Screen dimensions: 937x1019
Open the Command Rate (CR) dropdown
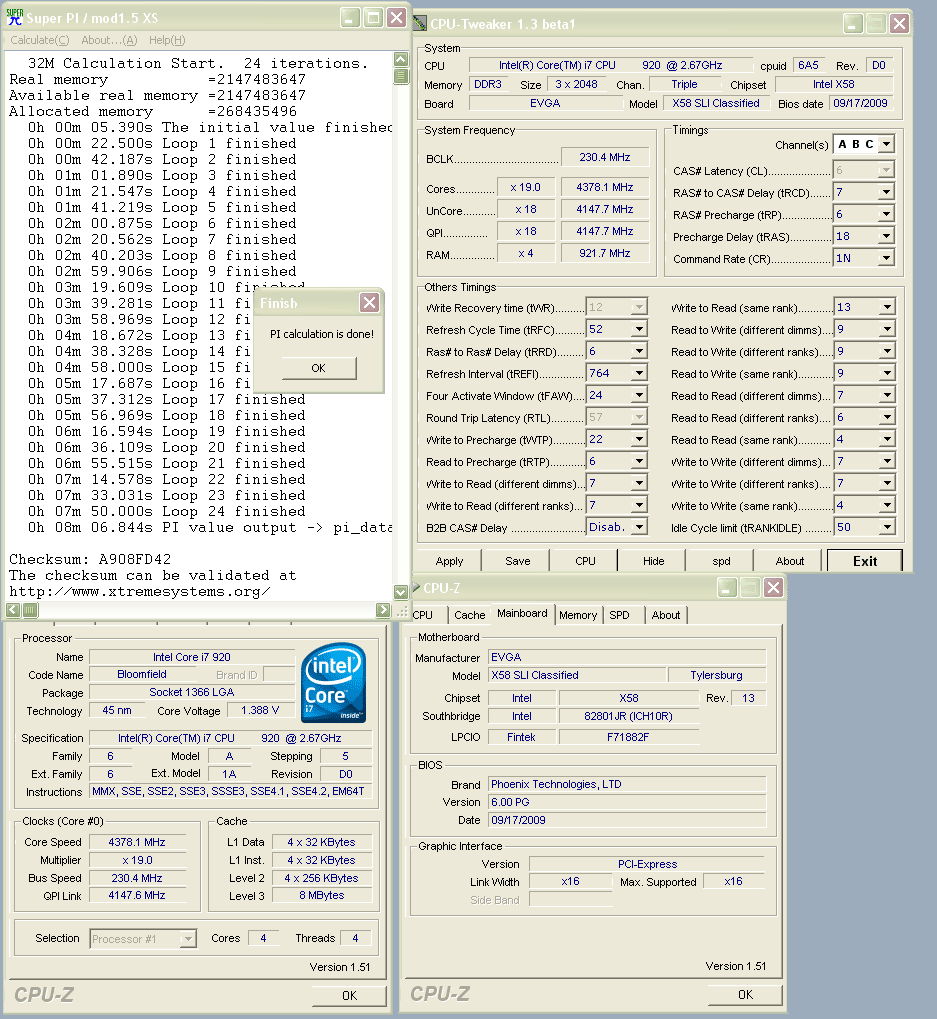pos(887,258)
